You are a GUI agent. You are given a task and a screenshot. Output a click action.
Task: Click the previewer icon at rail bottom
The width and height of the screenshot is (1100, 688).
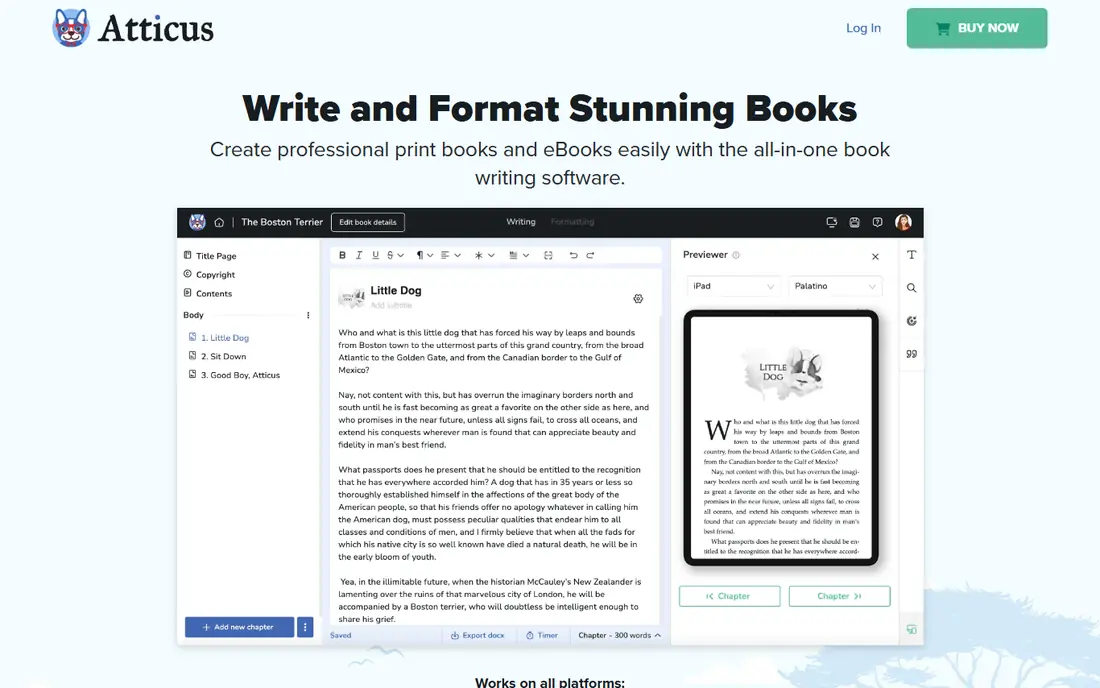click(911, 630)
